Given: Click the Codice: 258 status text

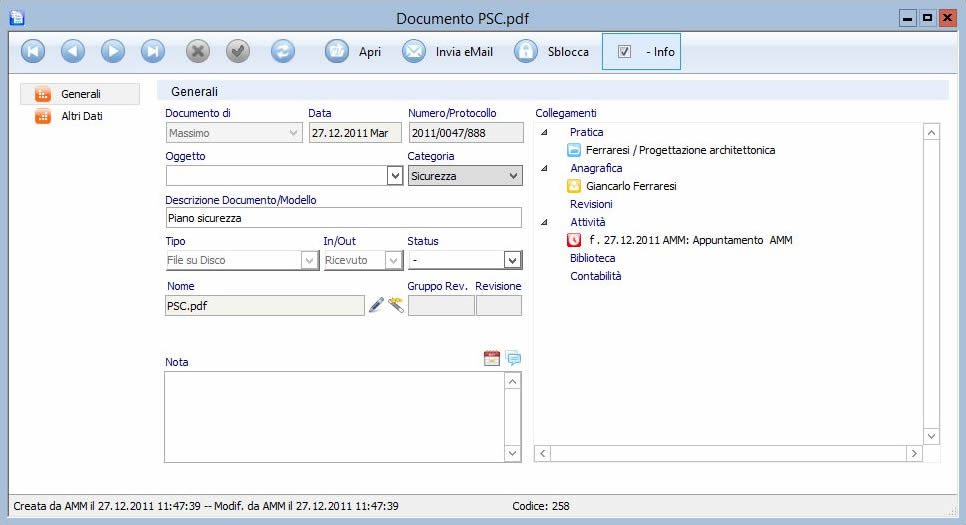Looking at the screenshot, I should point(541,506).
